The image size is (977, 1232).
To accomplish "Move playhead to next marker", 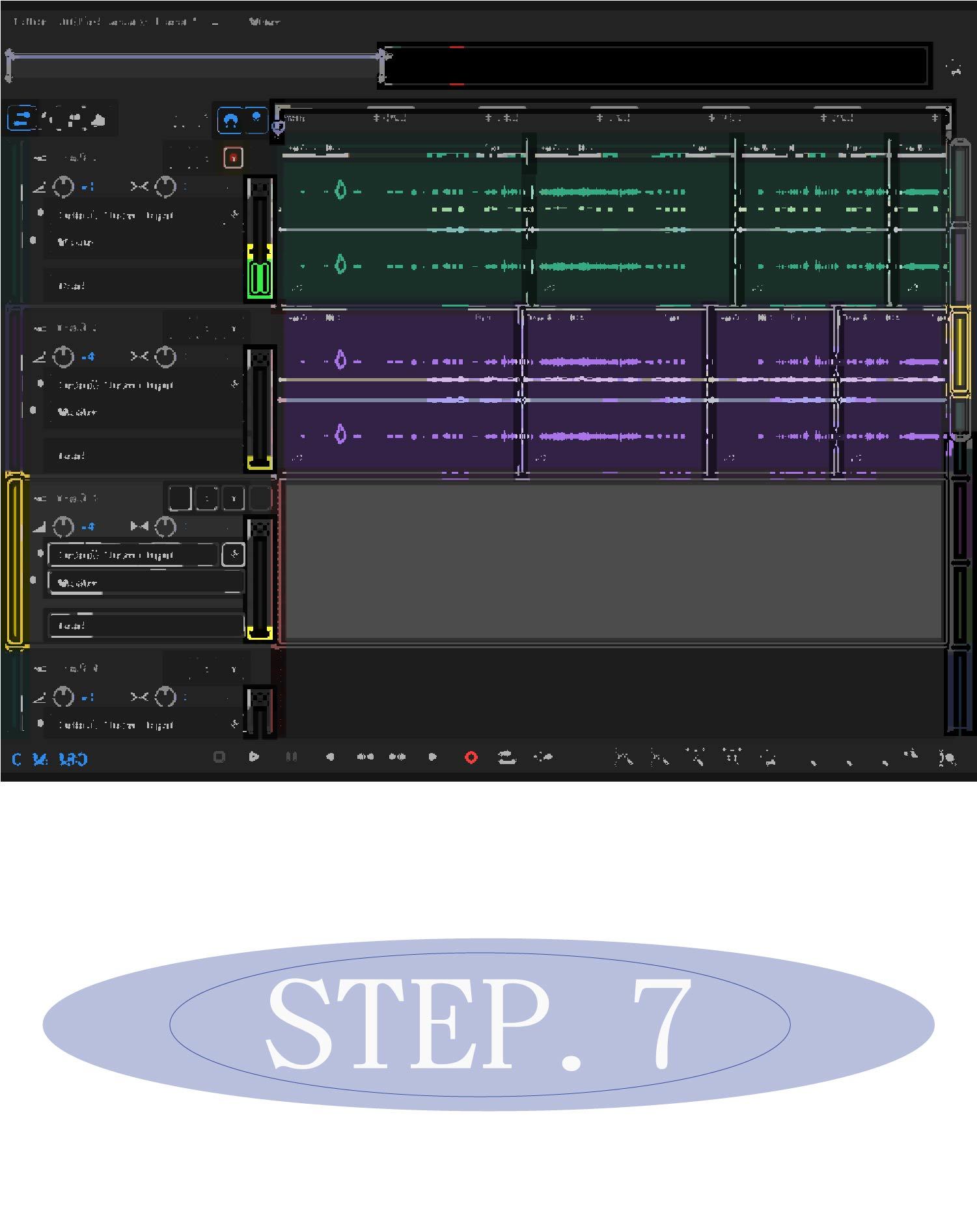I will click(x=433, y=757).
